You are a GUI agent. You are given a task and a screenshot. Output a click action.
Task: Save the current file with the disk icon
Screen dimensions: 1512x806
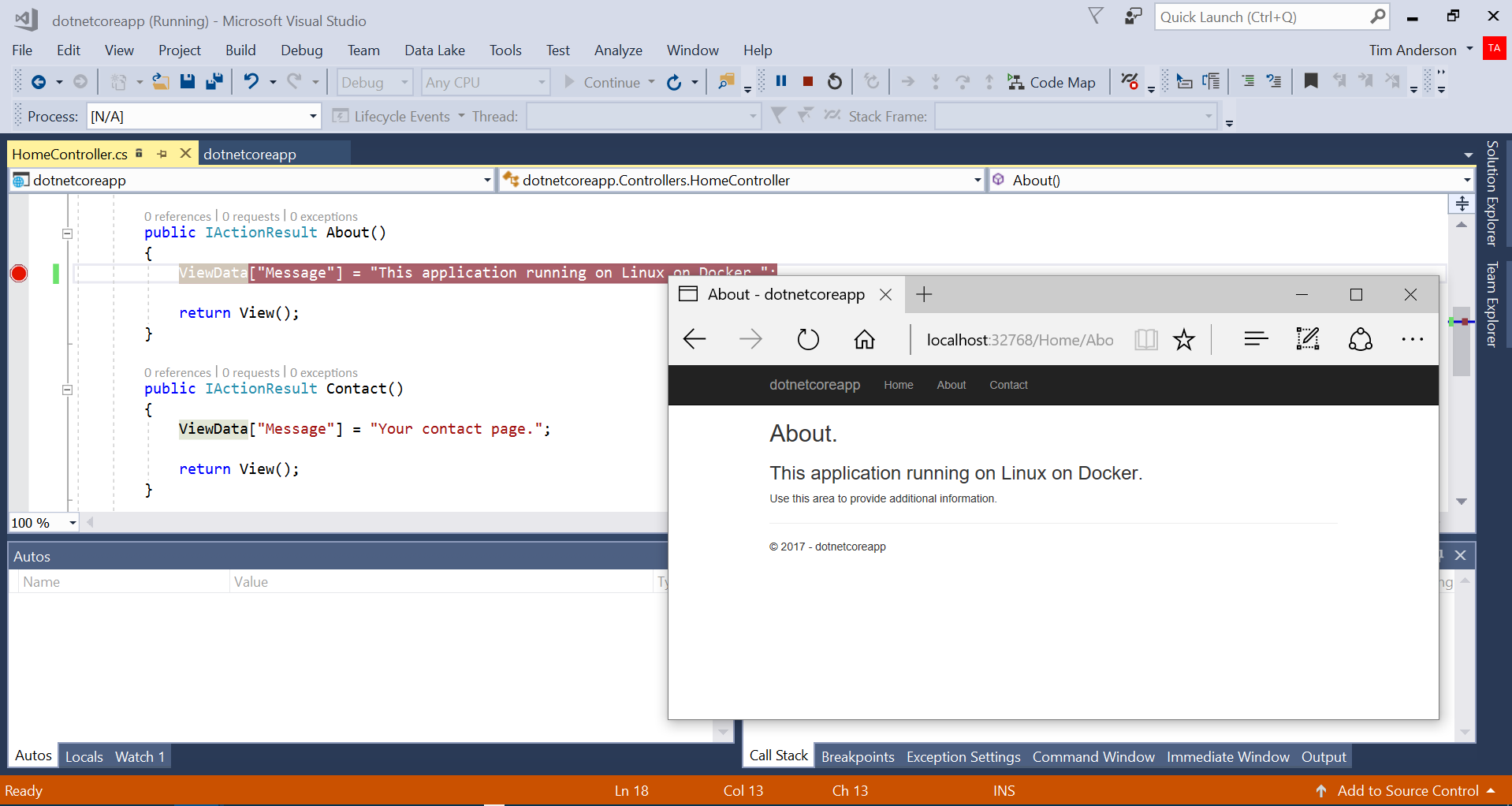pos(188,82)
